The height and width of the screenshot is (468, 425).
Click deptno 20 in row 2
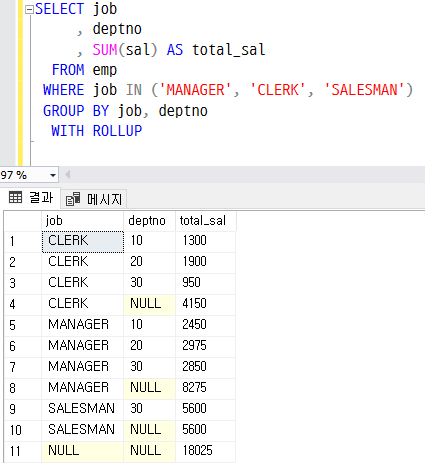coord(149,262)
